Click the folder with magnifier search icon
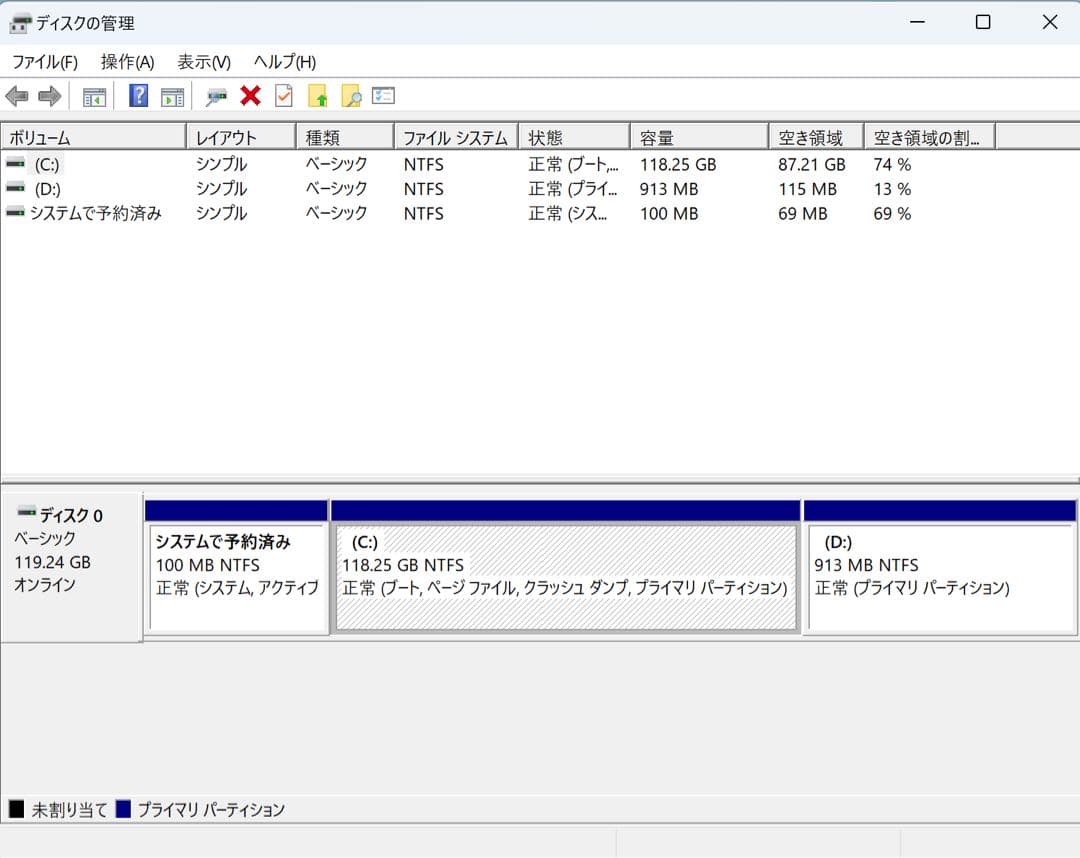 [x=351, y=96]
